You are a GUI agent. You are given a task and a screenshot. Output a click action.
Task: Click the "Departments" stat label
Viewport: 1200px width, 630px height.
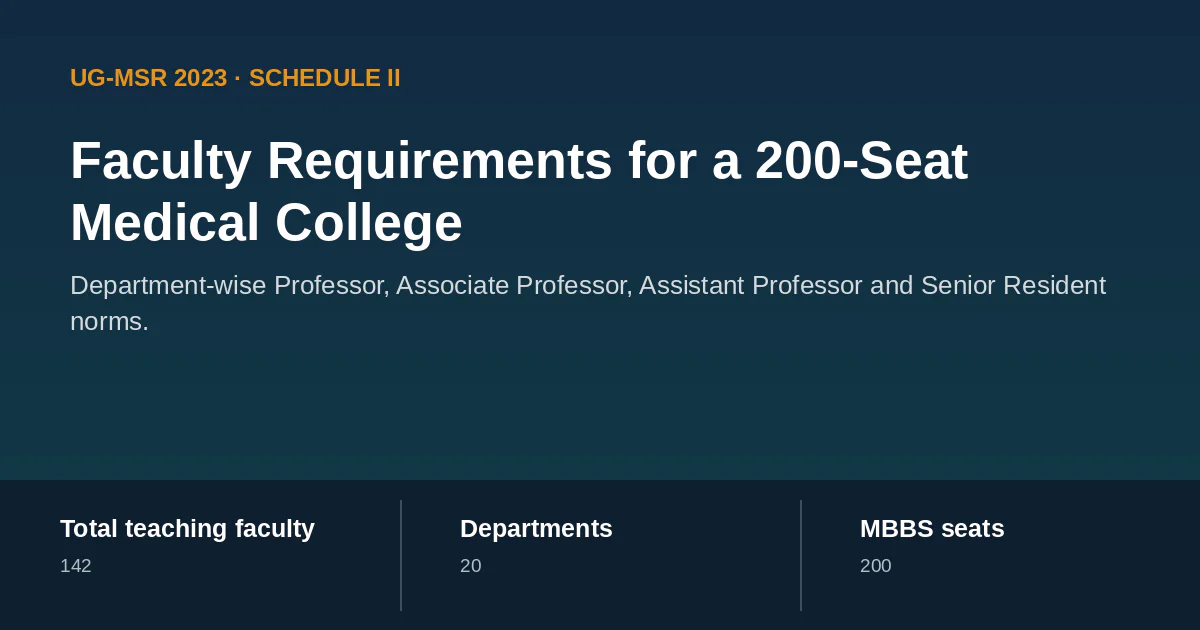click(536, 529)
